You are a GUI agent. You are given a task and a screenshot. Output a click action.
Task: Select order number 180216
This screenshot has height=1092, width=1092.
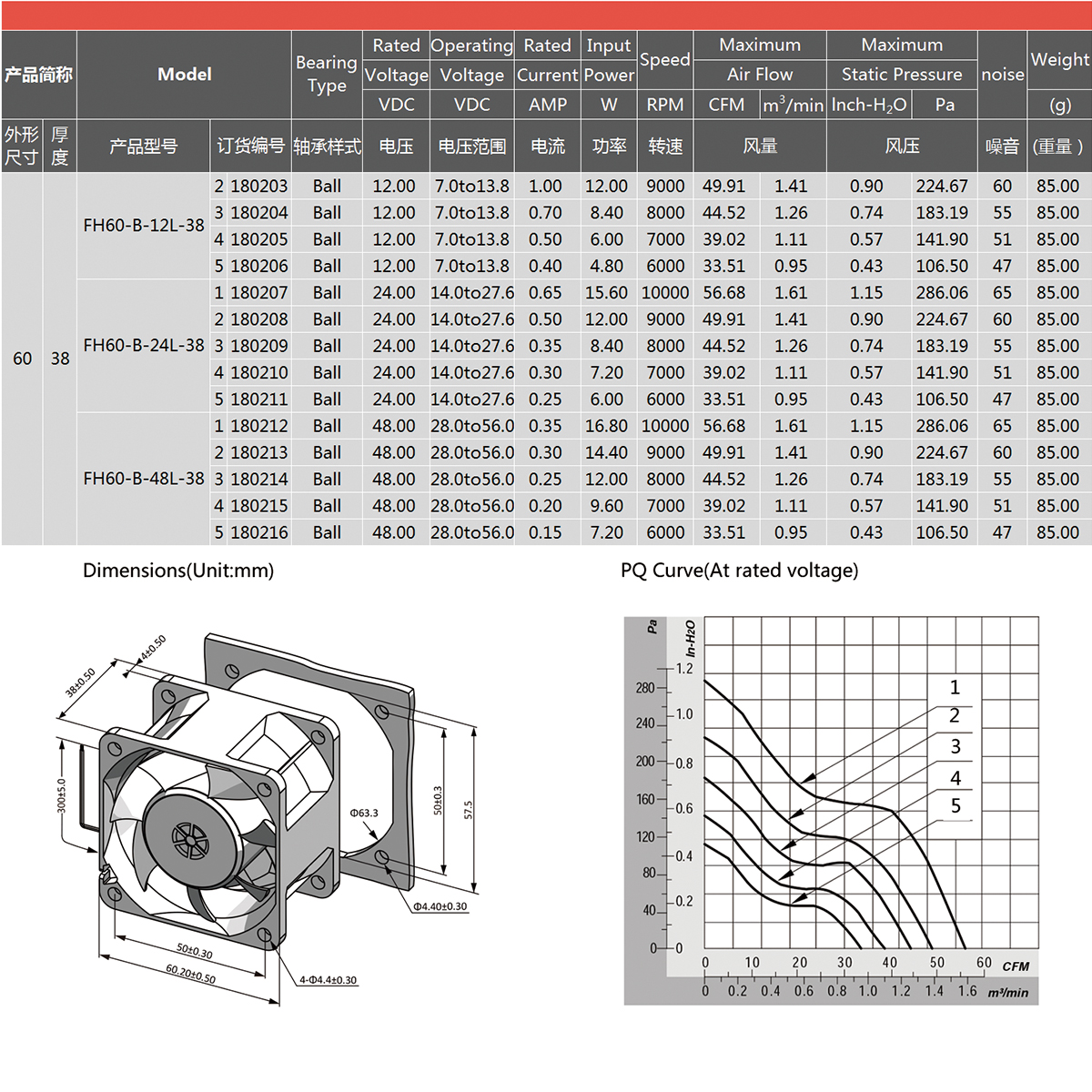(259, 532)
